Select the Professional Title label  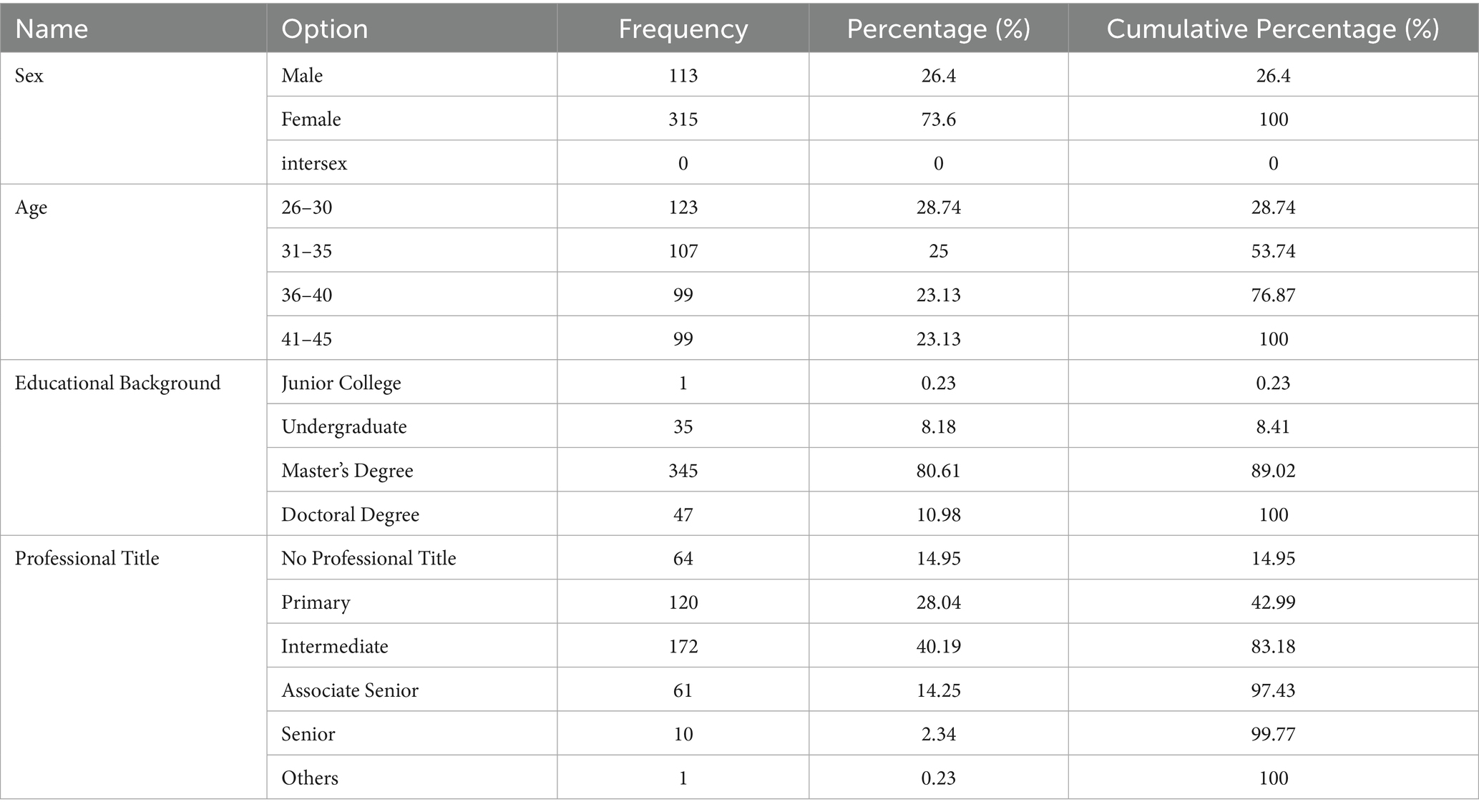pos(87,559)
